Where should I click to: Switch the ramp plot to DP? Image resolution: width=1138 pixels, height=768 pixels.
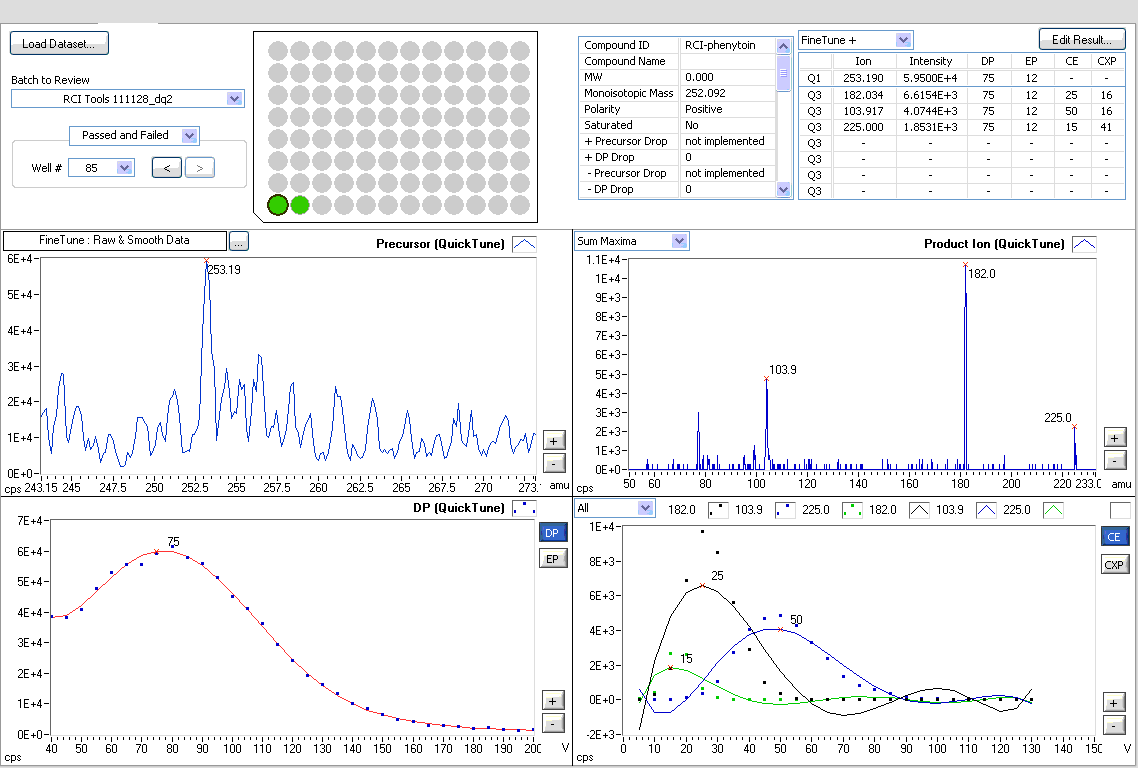coord(552,533)
